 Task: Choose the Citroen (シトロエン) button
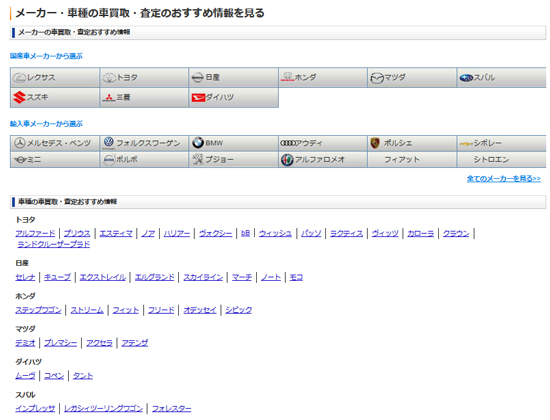[x=502, y=160]
